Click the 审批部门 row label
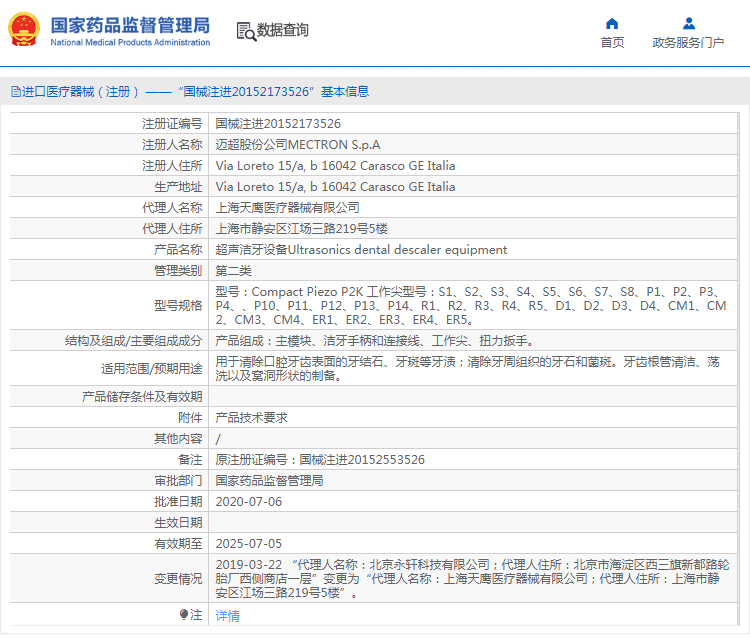 tap(178, 481)
